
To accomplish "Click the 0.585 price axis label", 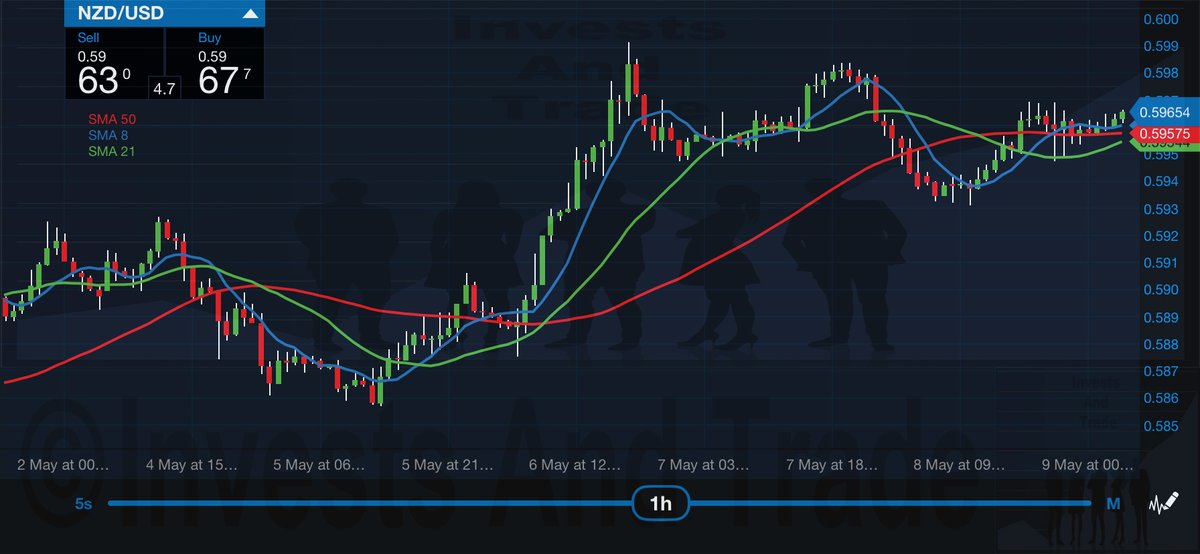I will click(1160, 425).
